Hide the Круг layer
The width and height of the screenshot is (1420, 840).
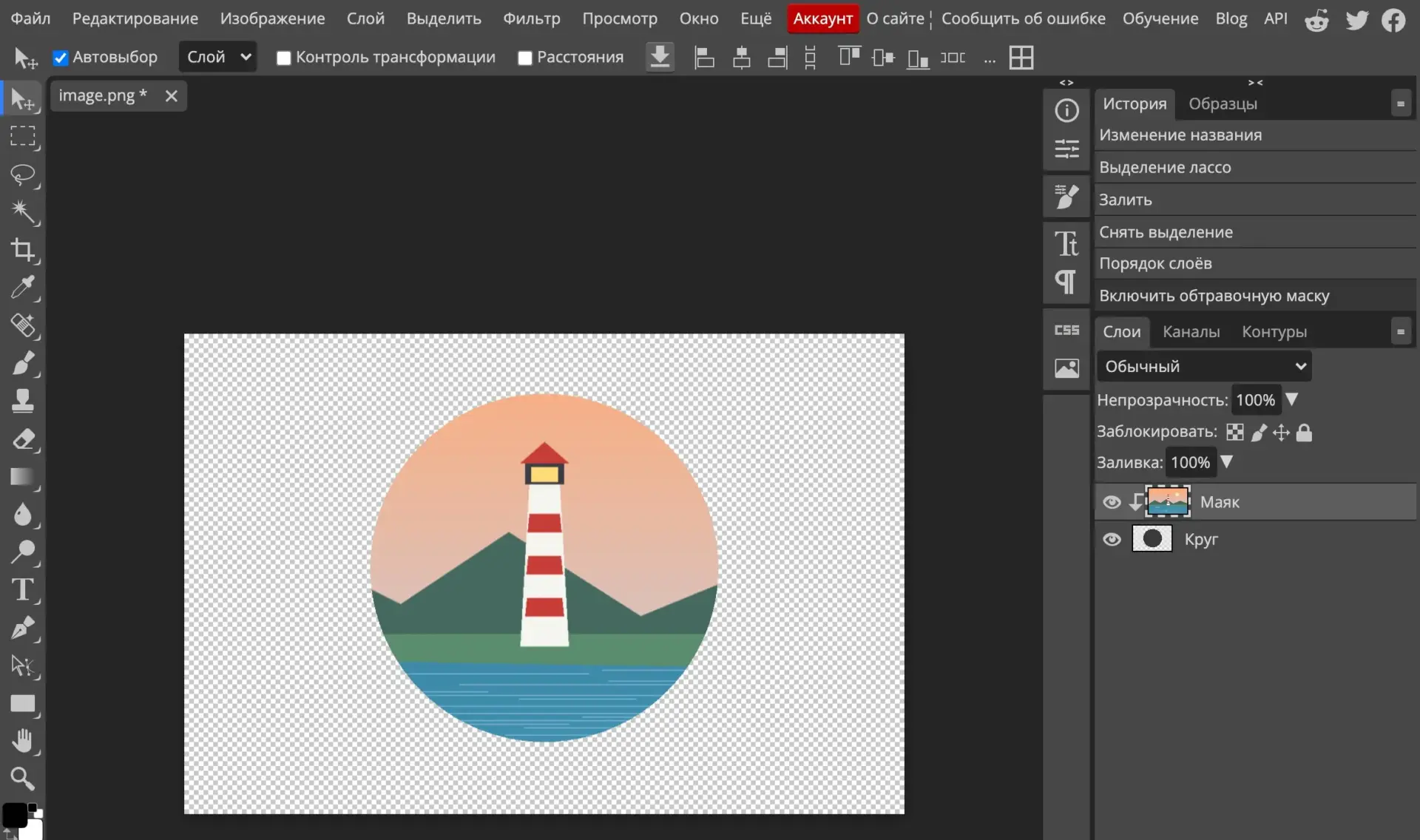tap(1112, 539)
